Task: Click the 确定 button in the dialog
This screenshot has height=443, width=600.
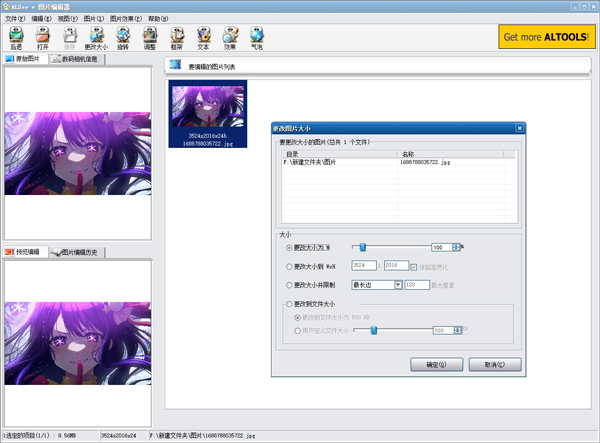Action: pos(437,364)
